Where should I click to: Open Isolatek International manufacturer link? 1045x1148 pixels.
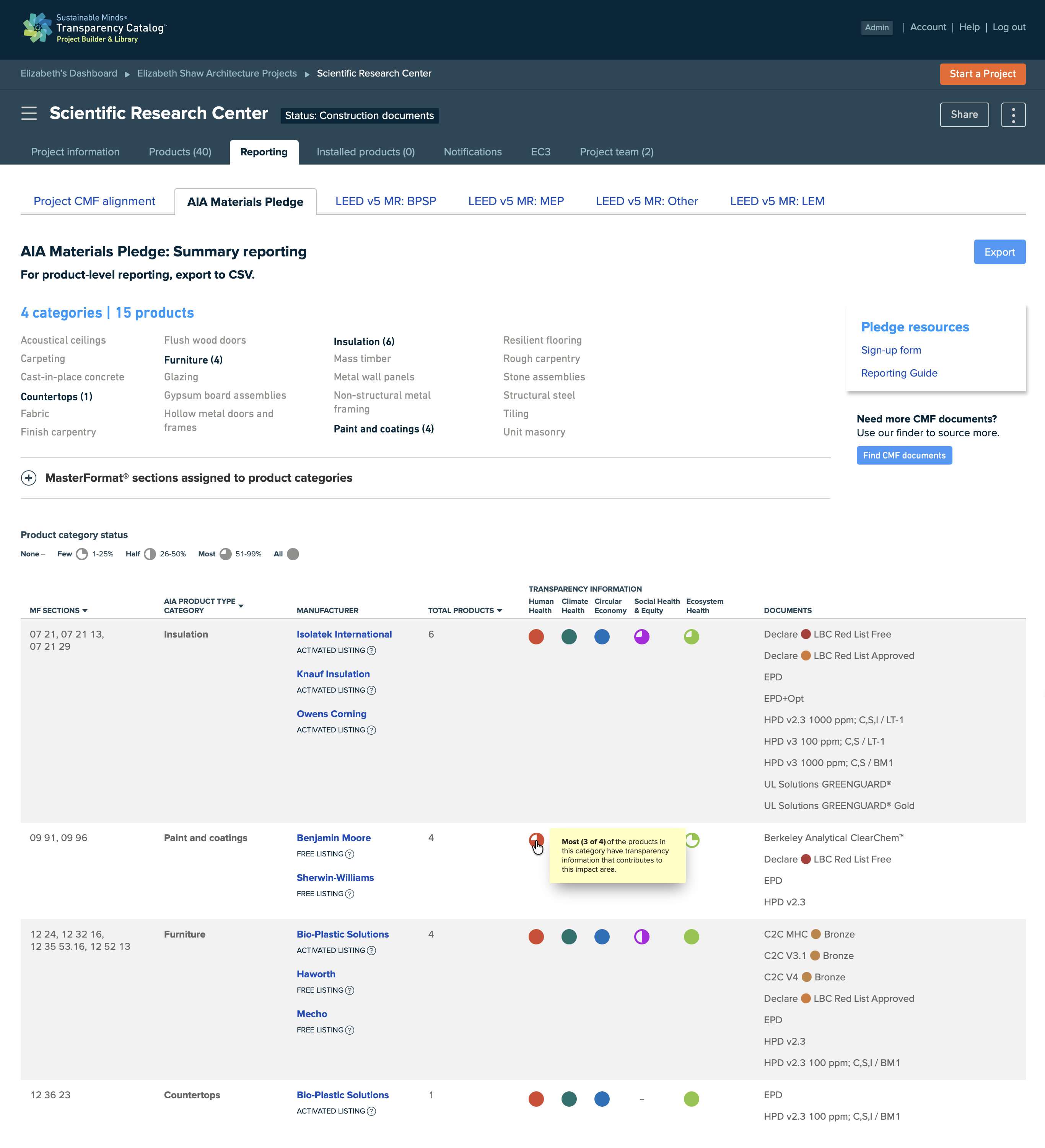coord(344,634)
